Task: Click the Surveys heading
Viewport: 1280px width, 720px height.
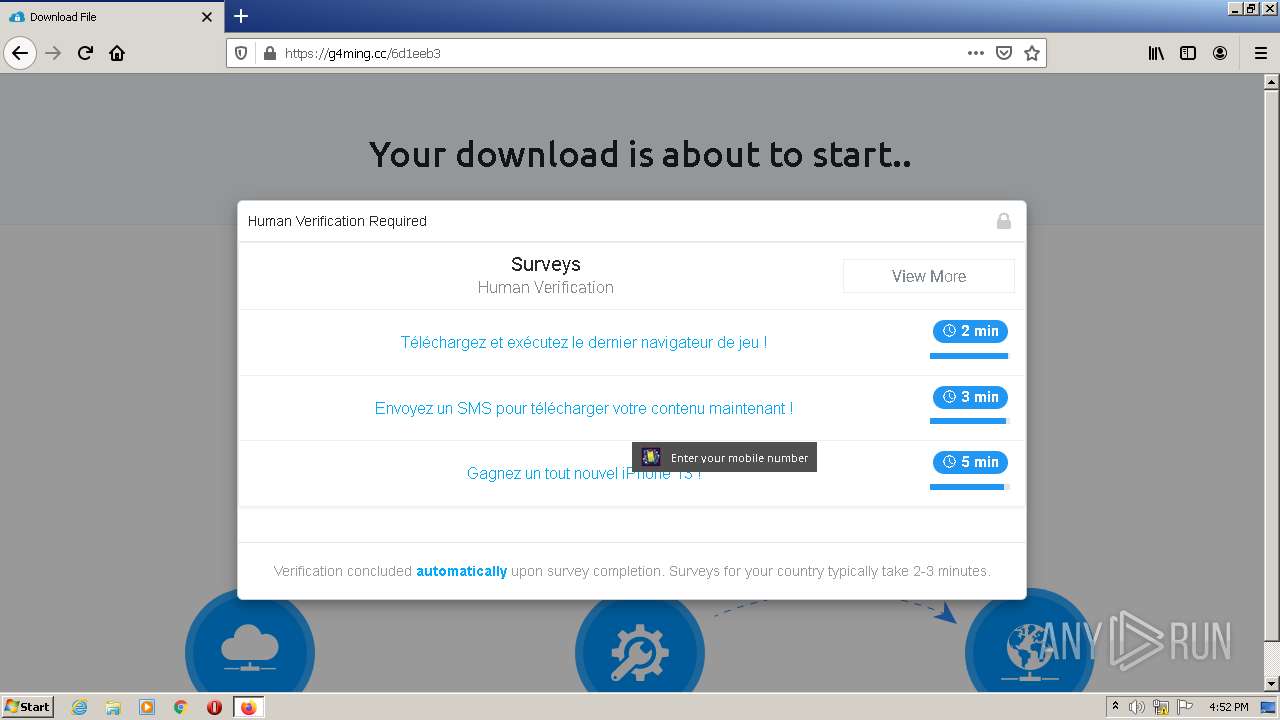Action: 546,264
